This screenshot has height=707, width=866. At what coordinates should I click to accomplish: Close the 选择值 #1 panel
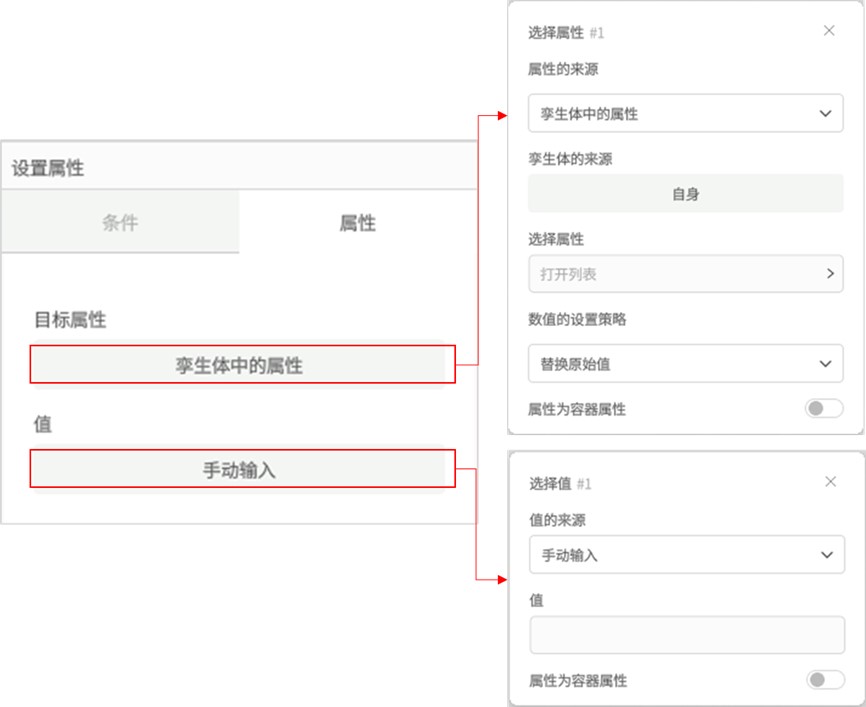[x=830, y=482]
